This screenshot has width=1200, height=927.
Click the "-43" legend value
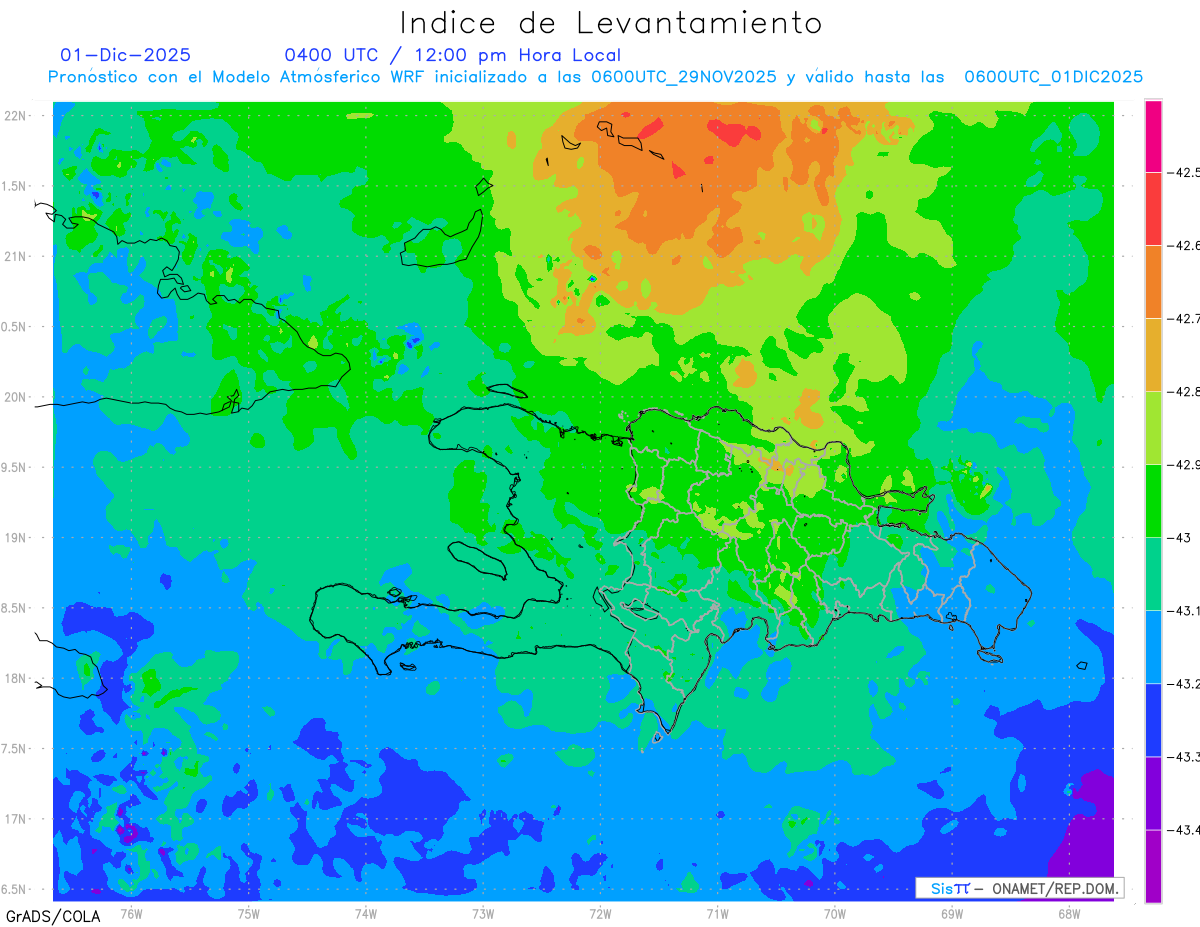pyautogui.click(x=1179, y=538)
